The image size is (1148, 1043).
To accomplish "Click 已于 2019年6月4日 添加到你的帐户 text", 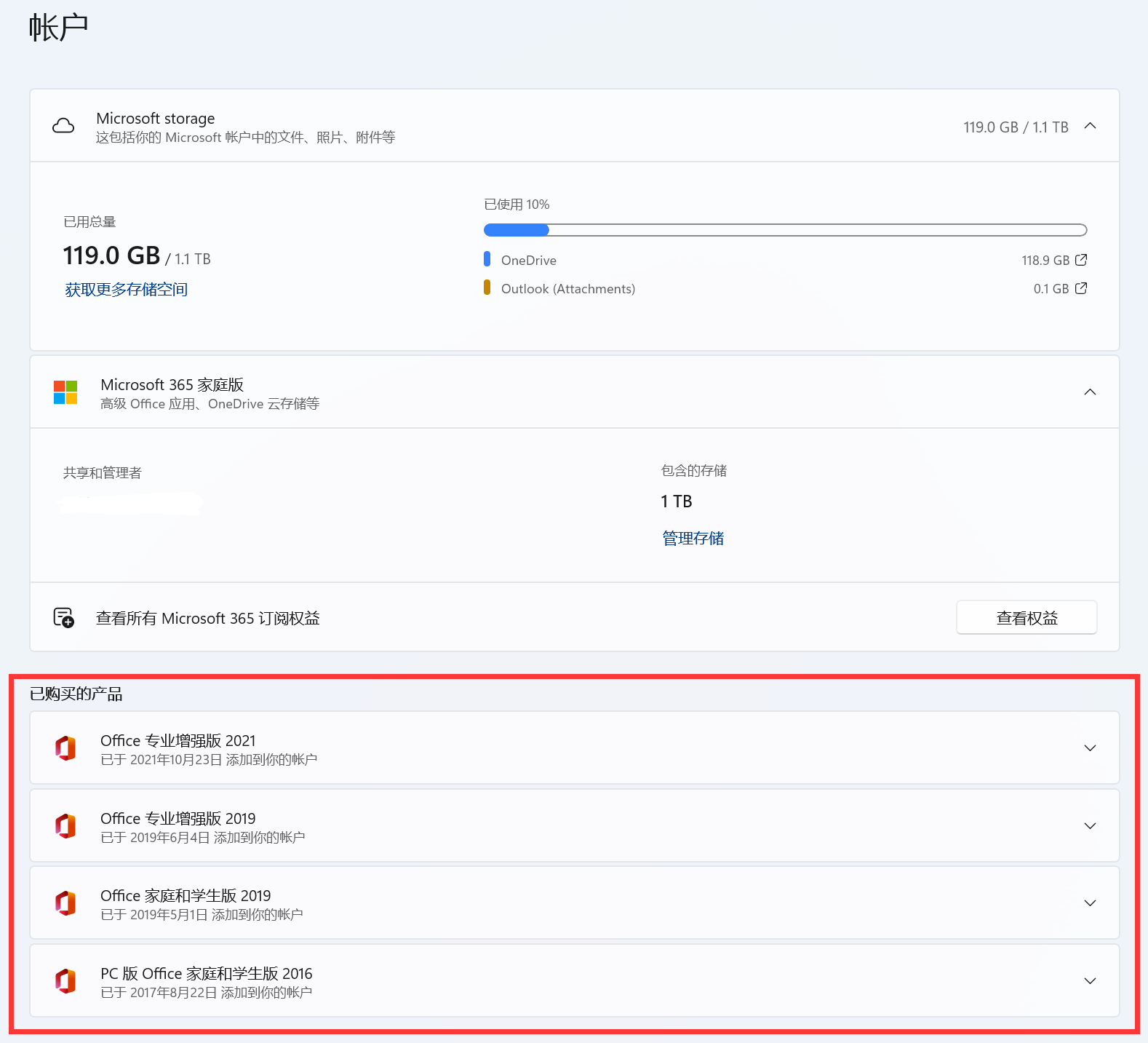I will point(203,838).
